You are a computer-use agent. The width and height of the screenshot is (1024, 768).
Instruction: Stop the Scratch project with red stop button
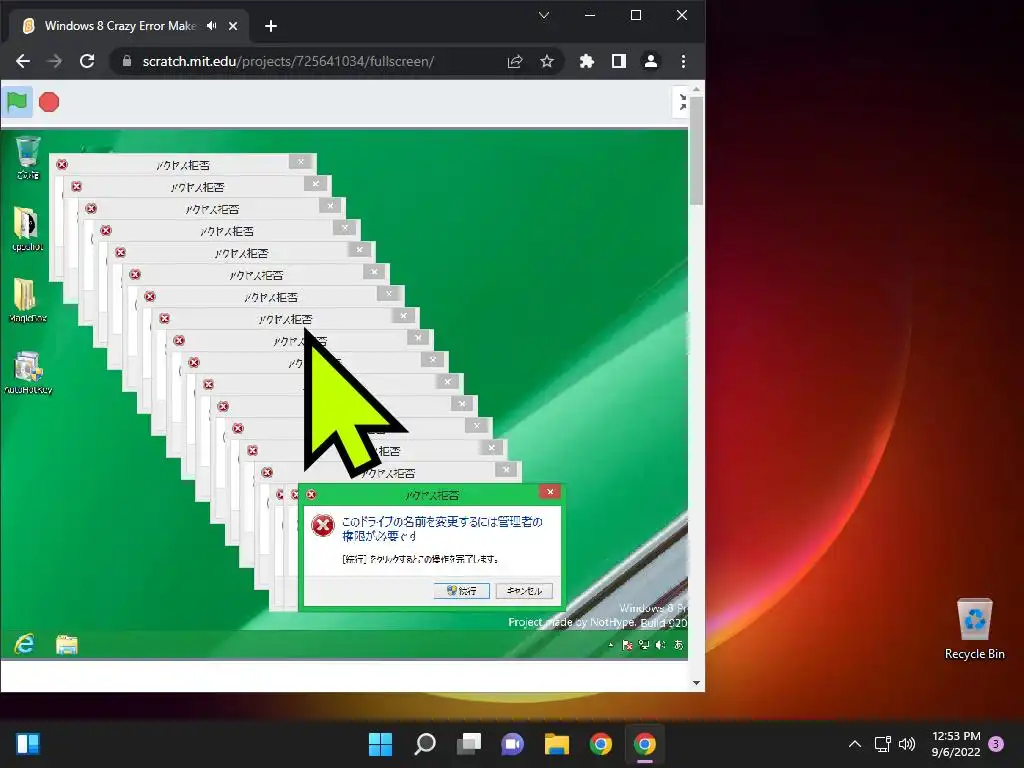(x=49, y=103)
